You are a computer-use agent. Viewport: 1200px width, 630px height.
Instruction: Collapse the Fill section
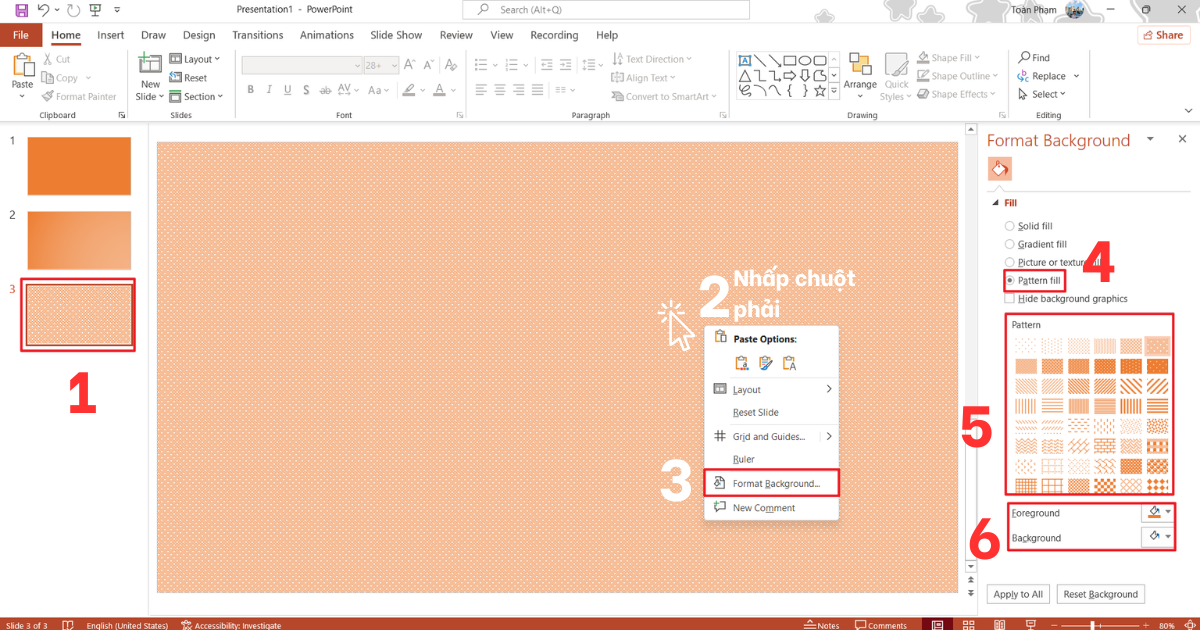(996, 203)
